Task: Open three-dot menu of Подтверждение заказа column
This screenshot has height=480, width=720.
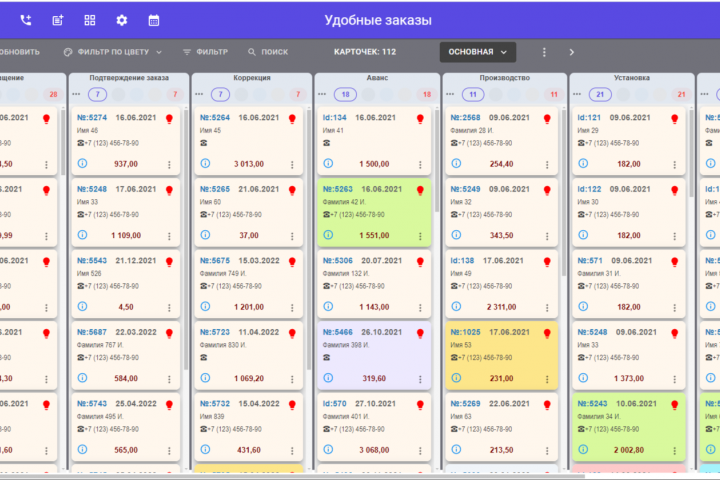Action: [76, 94]
